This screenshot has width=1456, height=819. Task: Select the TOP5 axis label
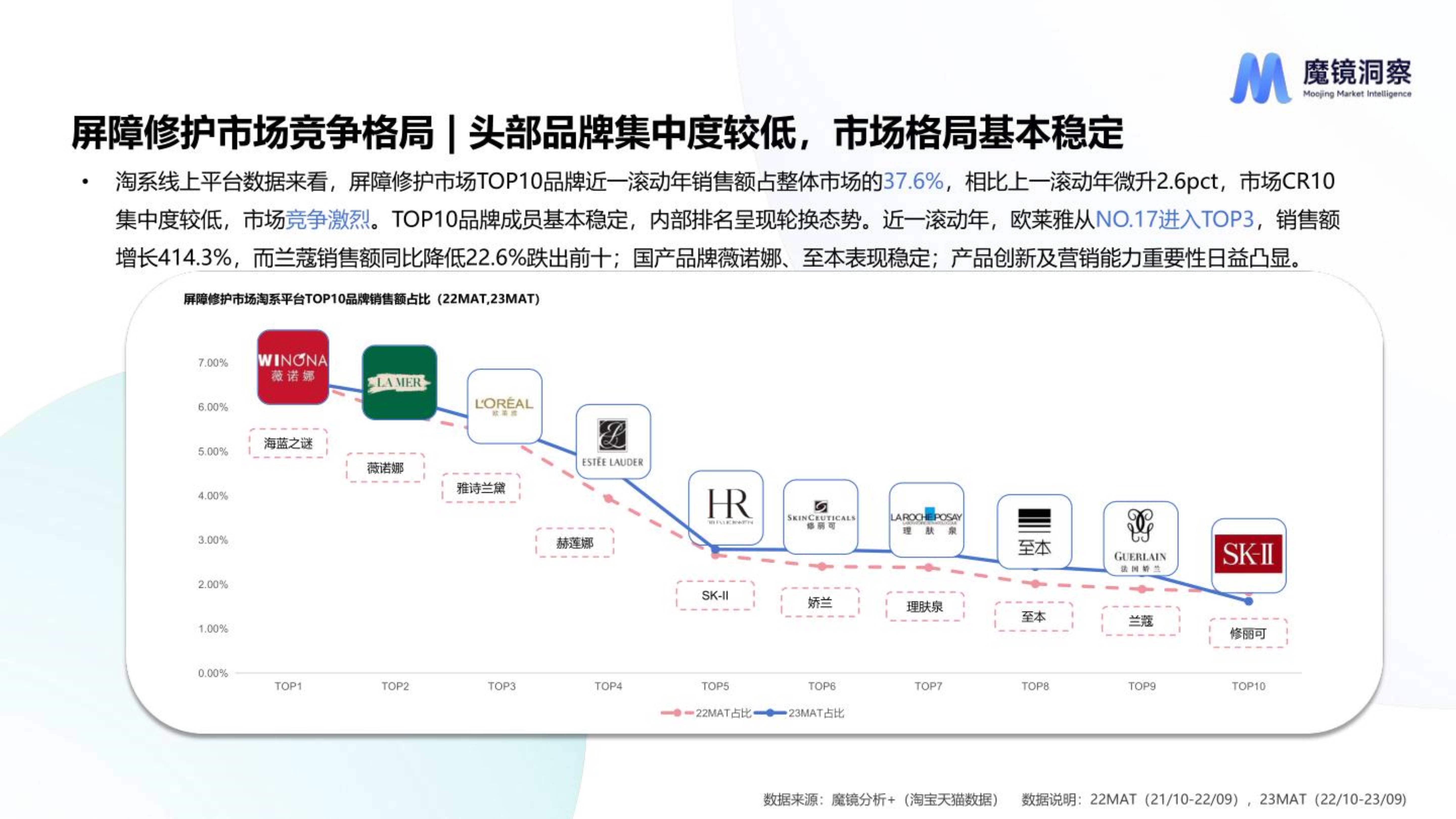tap(715, 686)
